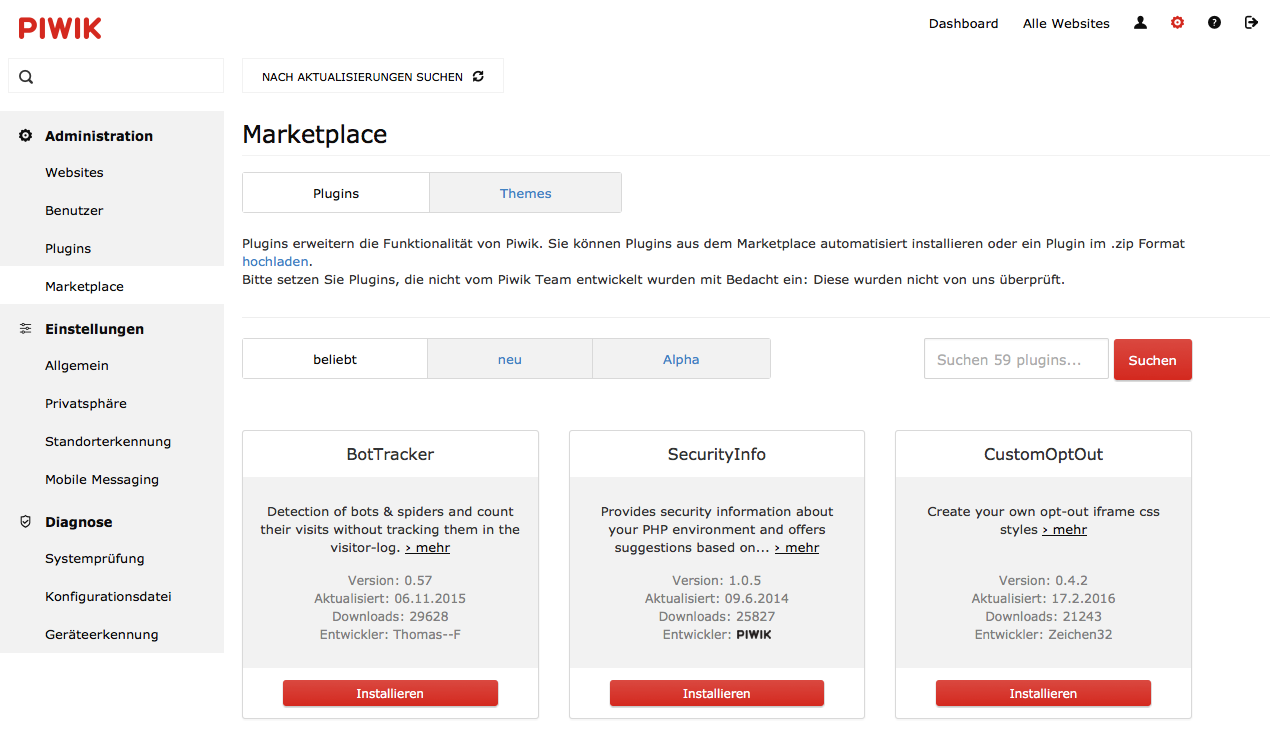Click developer name Zeichen32
This screenshot has height=729, width=1280.
click(1080, 635)
